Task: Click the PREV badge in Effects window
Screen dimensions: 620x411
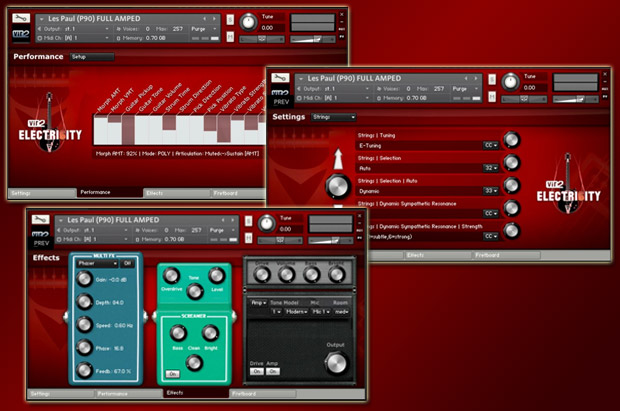Action: point(41,243)
